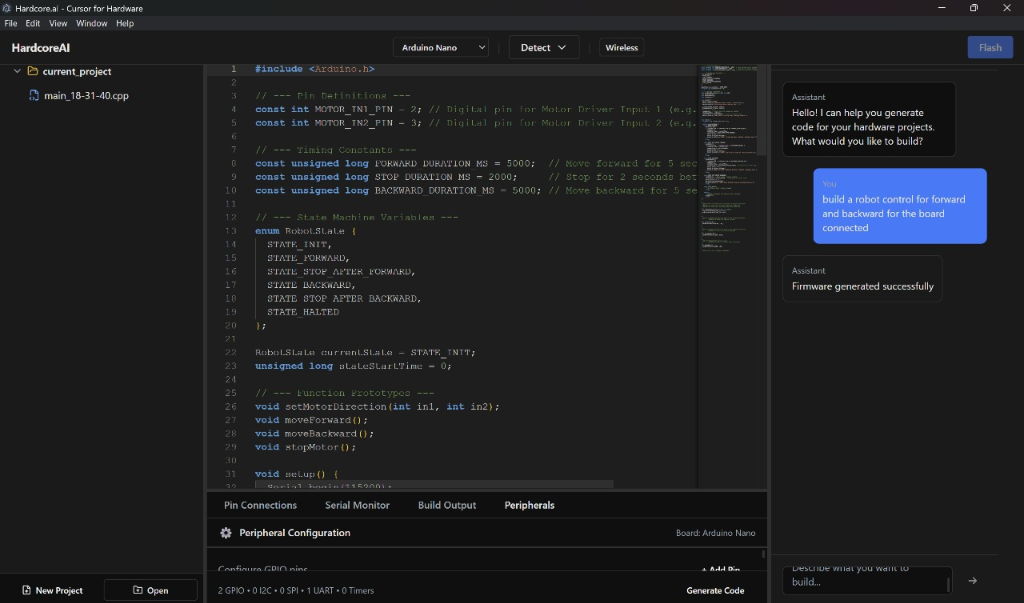Click the chat message input field
Screen dimensions: 1024x603
point(865,580)
